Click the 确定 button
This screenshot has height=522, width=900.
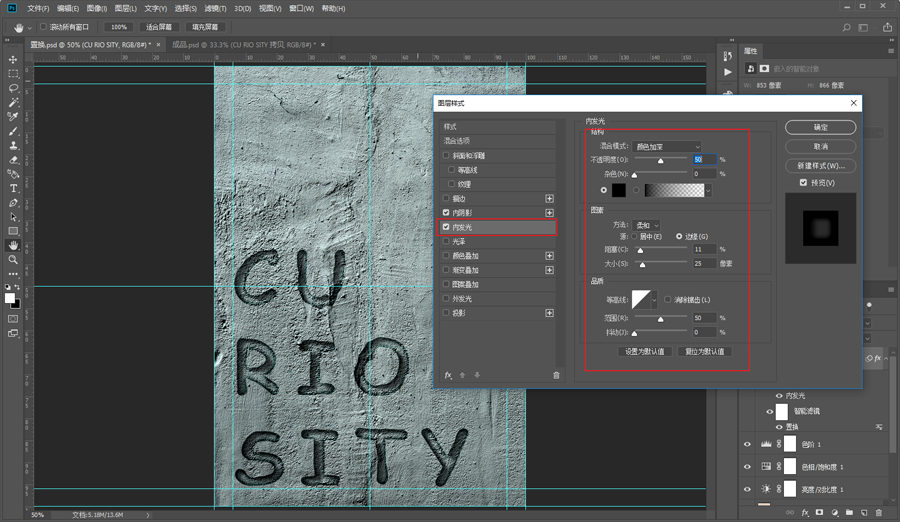pos(820,128)
